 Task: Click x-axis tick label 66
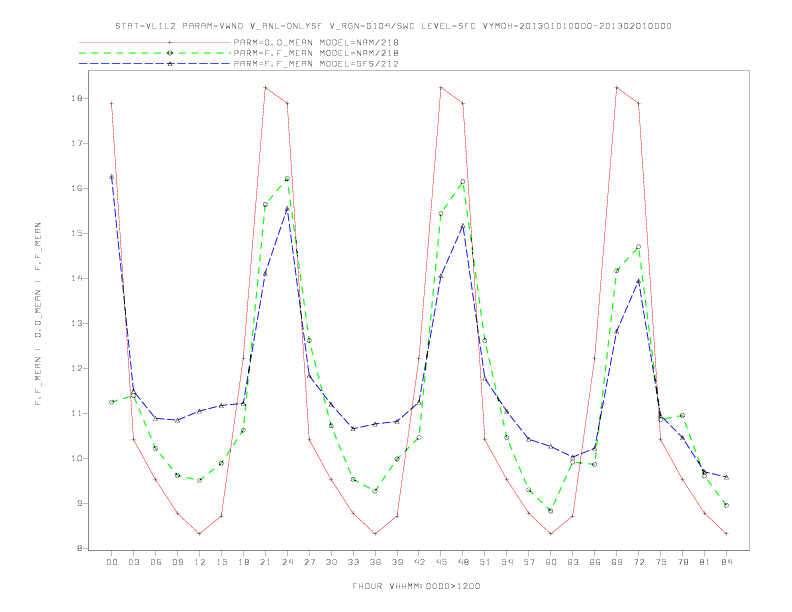[595, 562]
